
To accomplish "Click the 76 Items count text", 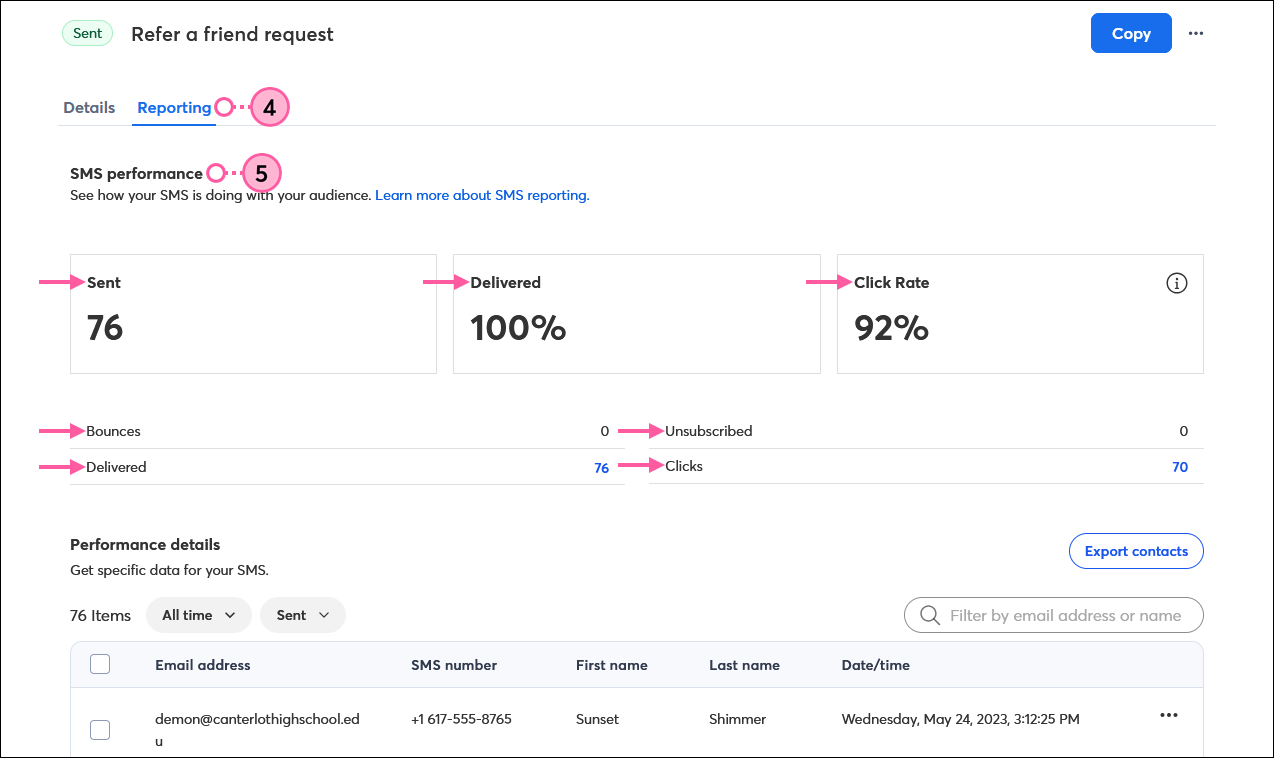I will [x=100, y=616].
